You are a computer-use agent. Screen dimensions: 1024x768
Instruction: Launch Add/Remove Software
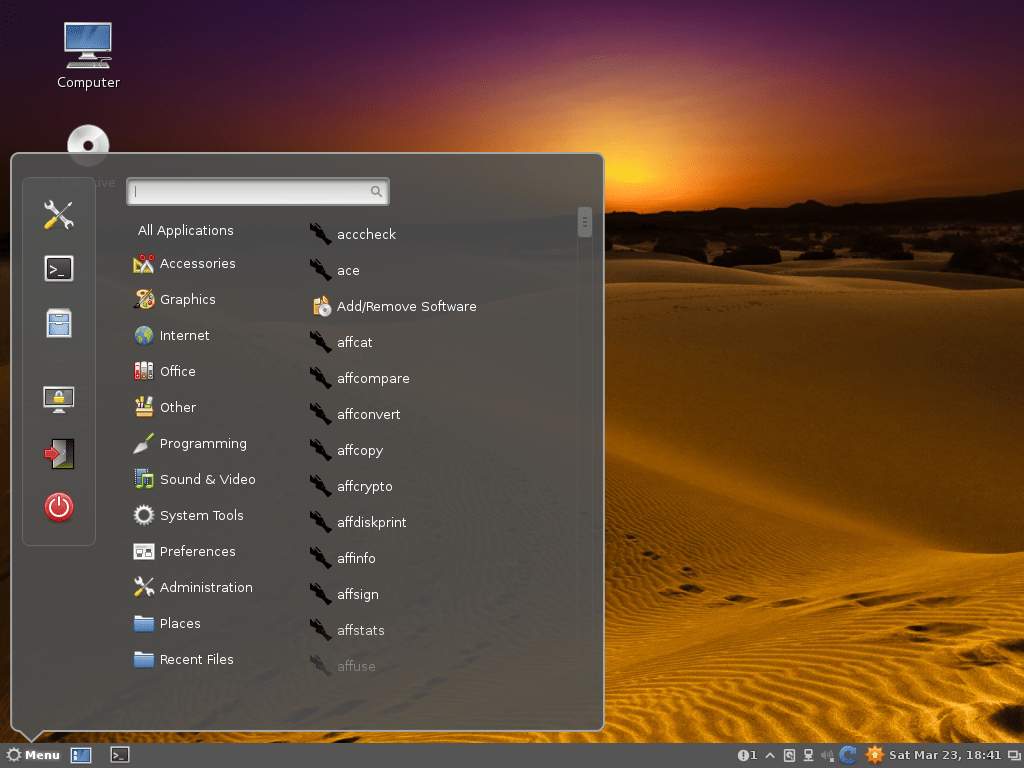pyautogui.click(x=404, y=306)
